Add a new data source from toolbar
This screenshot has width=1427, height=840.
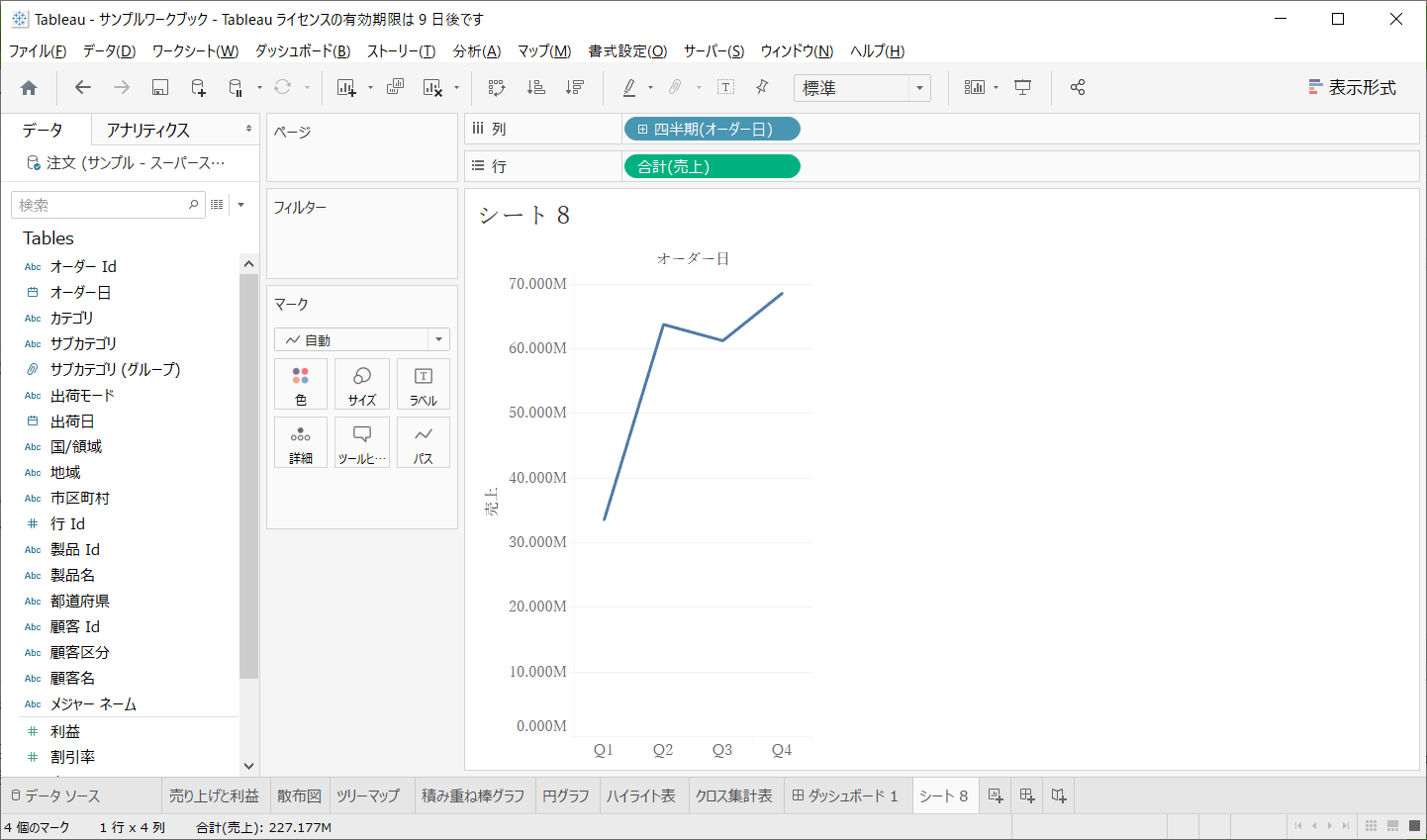pos(198,88)
